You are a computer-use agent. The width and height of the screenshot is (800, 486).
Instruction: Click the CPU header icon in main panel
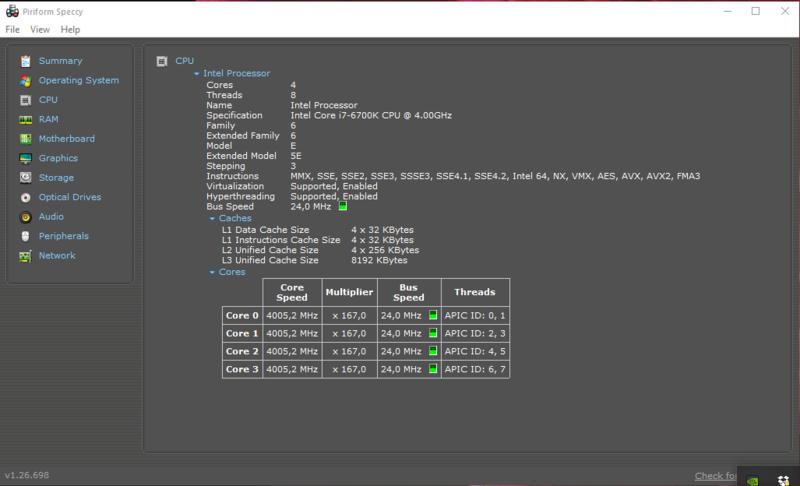(162, 61)
